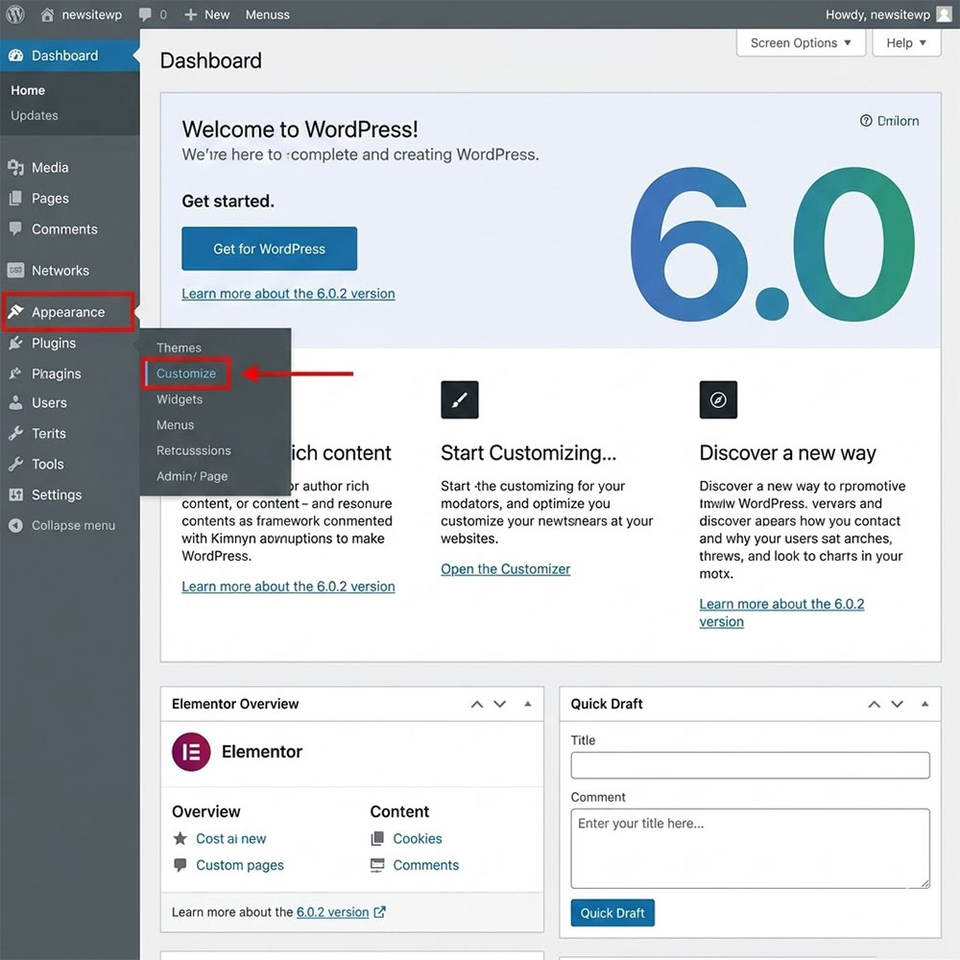Screen dimensions: 960x960
Task: Open Cookies link under Content
Action: [418, 838]
